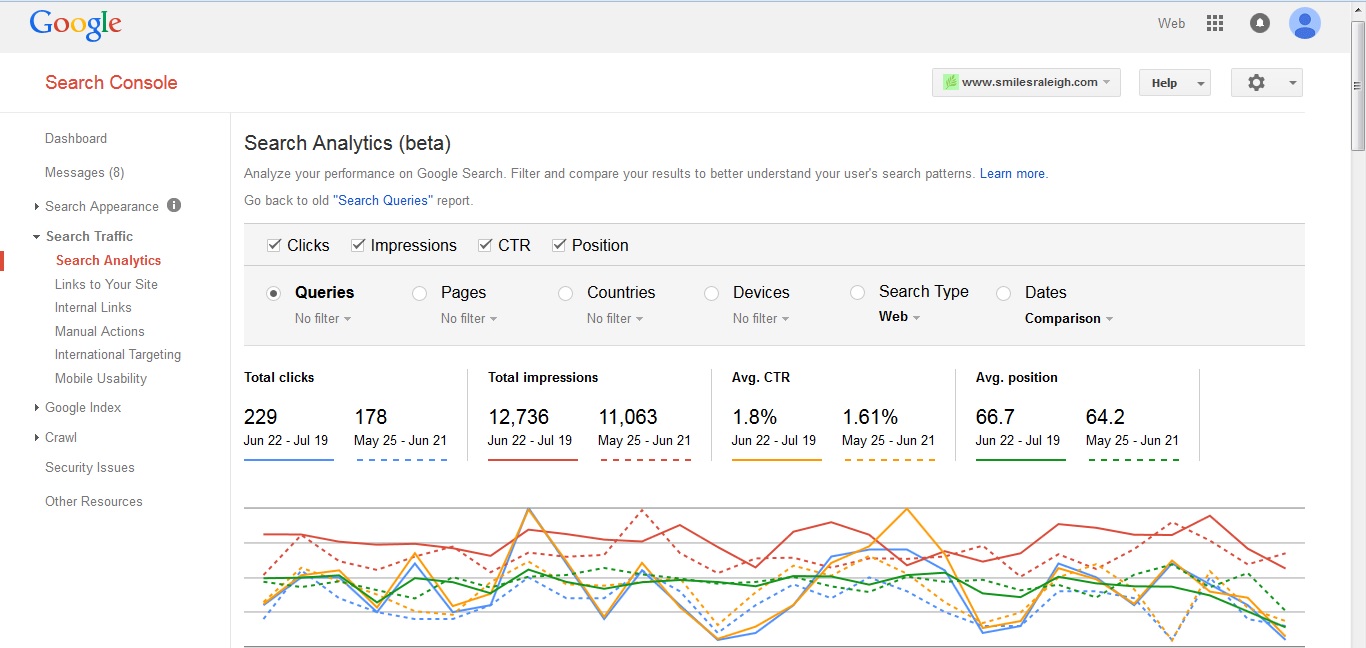This screenshot has width=1366, height=648.
Task: Open Dashboard in the sidebar
Action: [x=76, y=138]
